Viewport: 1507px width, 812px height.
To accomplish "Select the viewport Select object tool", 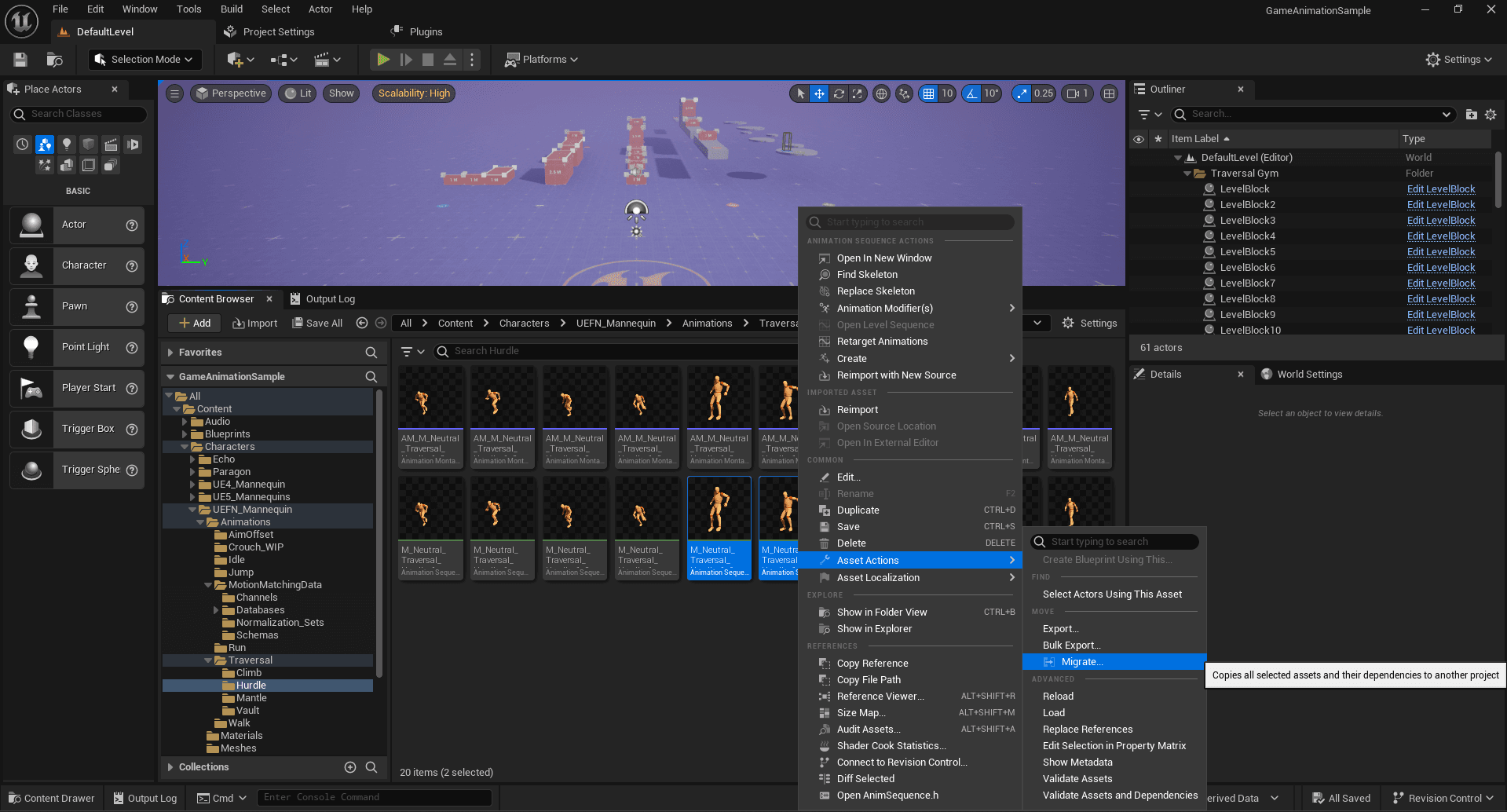I will click(800, 93).
